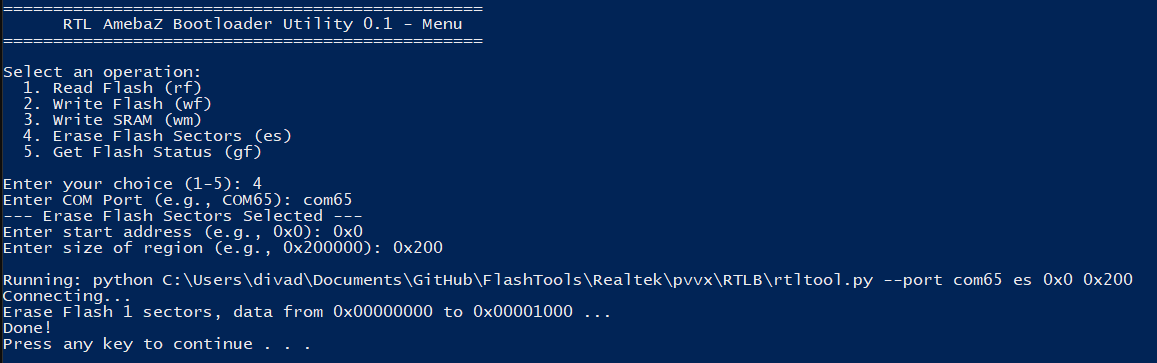Click the 'Done!' message
This screenshot has width=1157, height=363.
[x=27, y=328]
